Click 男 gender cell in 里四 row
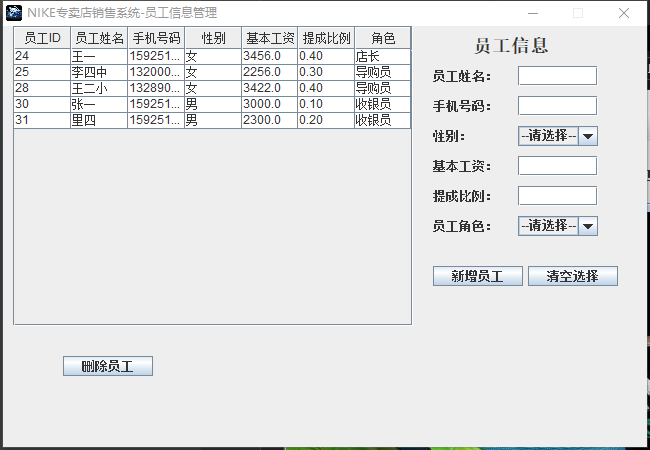 213,120
